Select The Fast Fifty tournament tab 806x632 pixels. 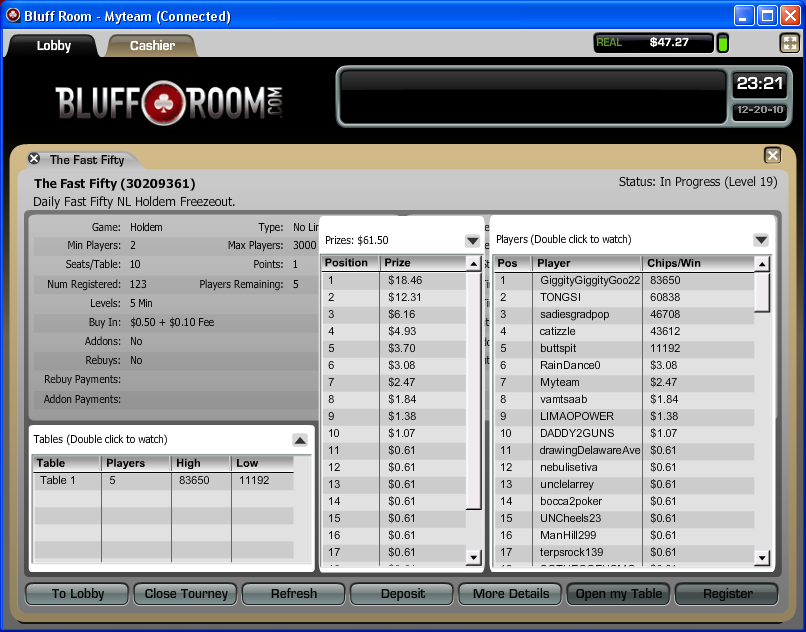pyautogui.click(x=87, y=160)
